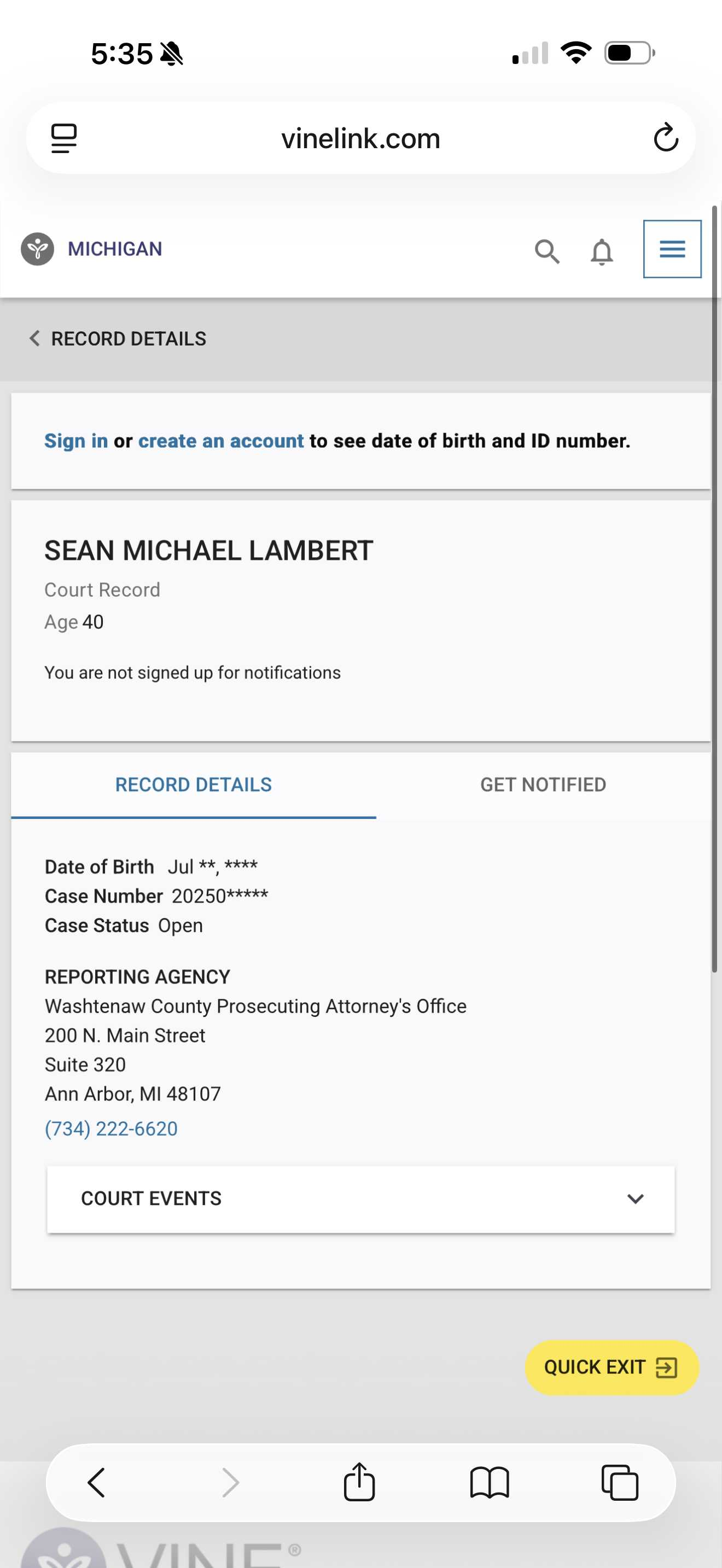Click the Court Events chevron arrow
Screen dimensions: 722x1568
click(635, 1198)
